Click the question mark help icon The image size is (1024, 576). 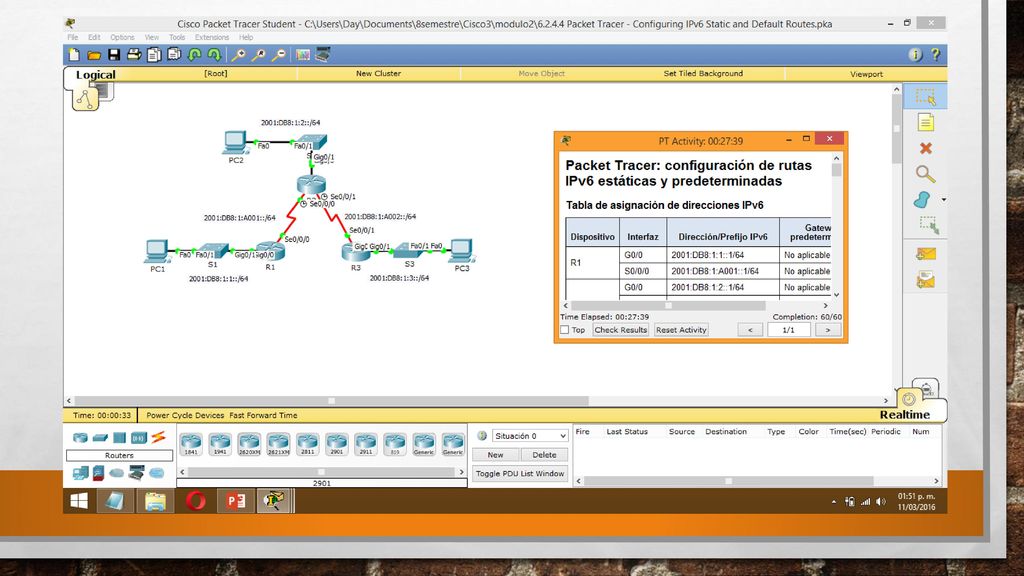pos(936,55)
